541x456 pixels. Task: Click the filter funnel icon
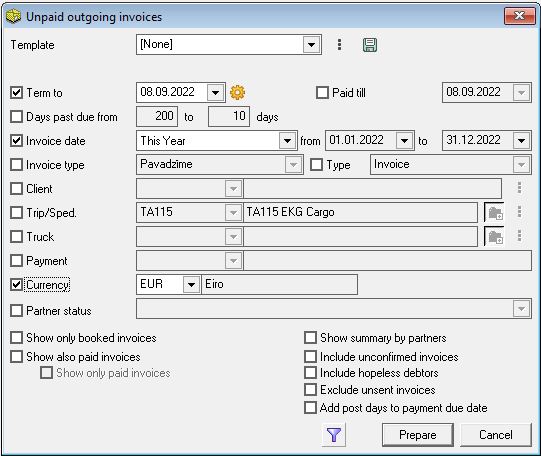(334, 435)
